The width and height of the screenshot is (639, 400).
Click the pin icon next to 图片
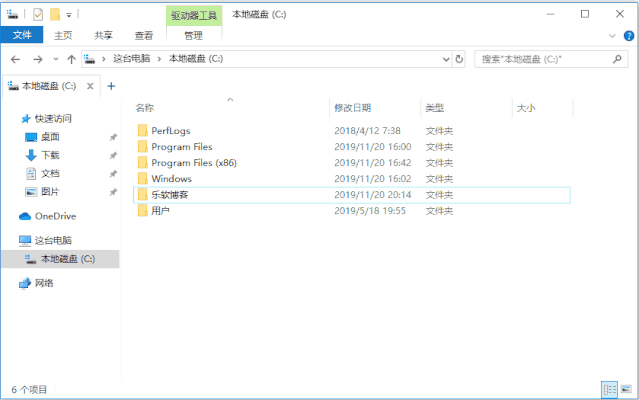tap(113, 192)
